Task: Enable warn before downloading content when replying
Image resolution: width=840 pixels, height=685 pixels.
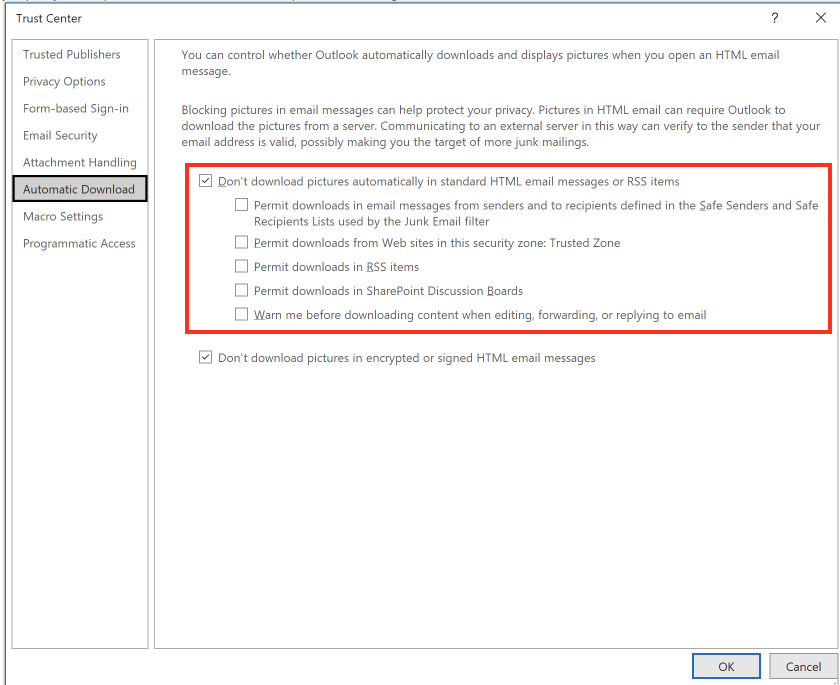Action: [x=241, y=314]
